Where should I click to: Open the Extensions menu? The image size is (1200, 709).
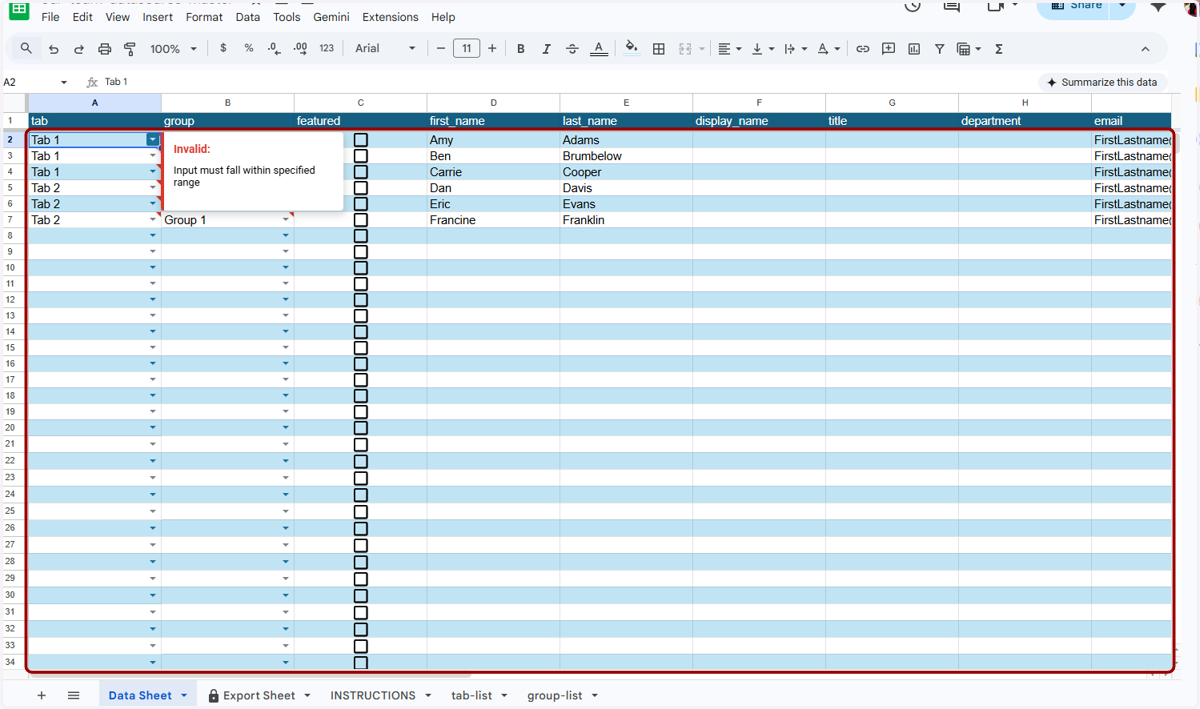click(x=390, y=17)
